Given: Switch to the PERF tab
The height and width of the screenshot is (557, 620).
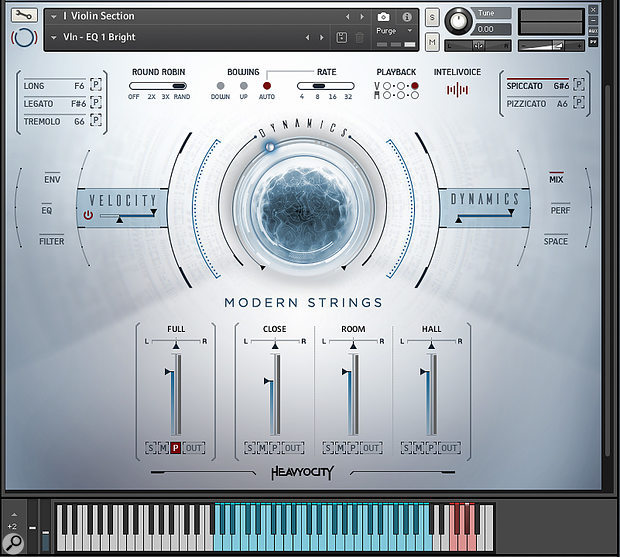Looking at the screenshot, I should coord(561,210).
